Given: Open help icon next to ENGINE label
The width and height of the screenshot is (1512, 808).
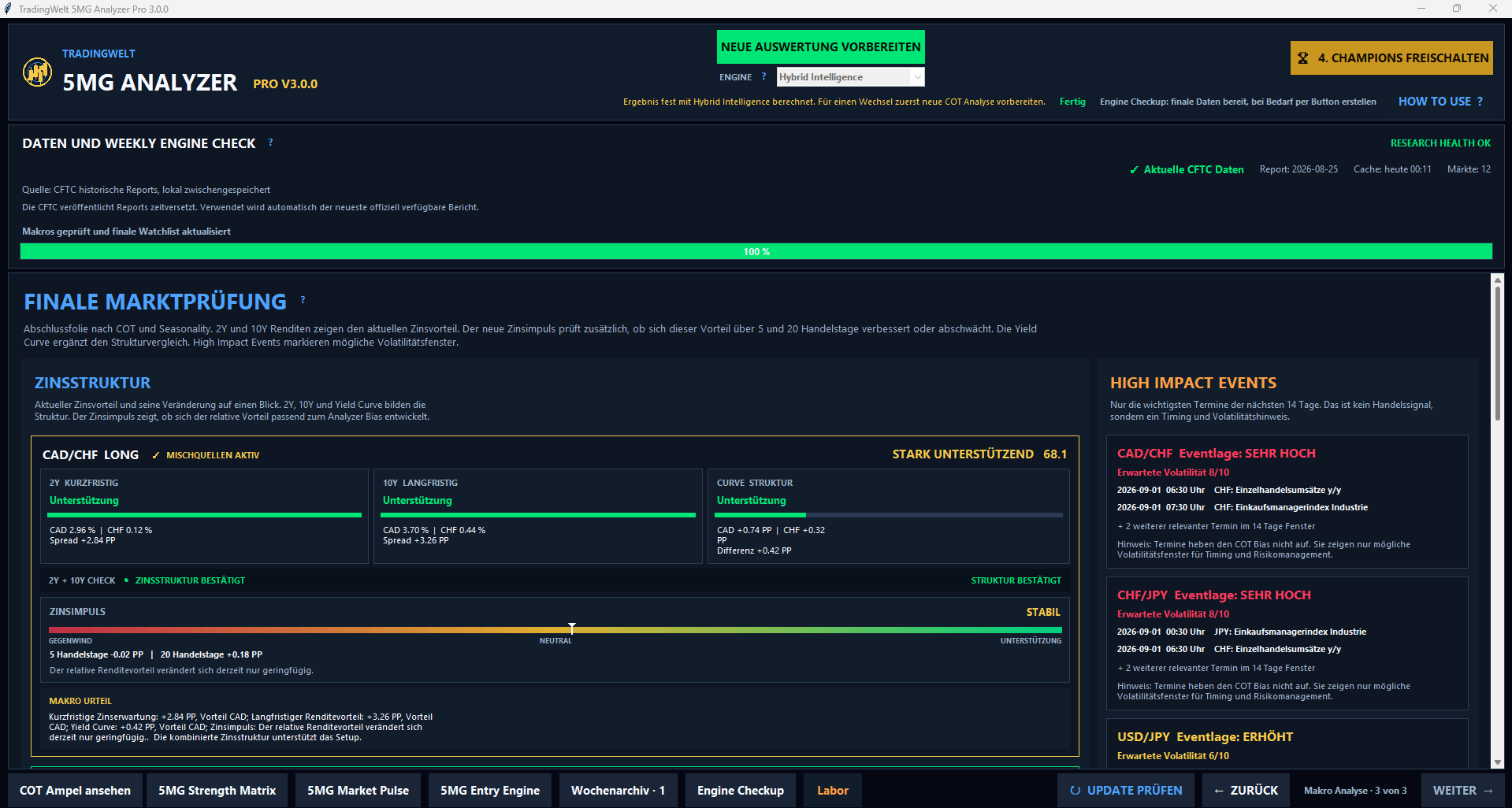Looking at the screenshot, I should 763,76.
